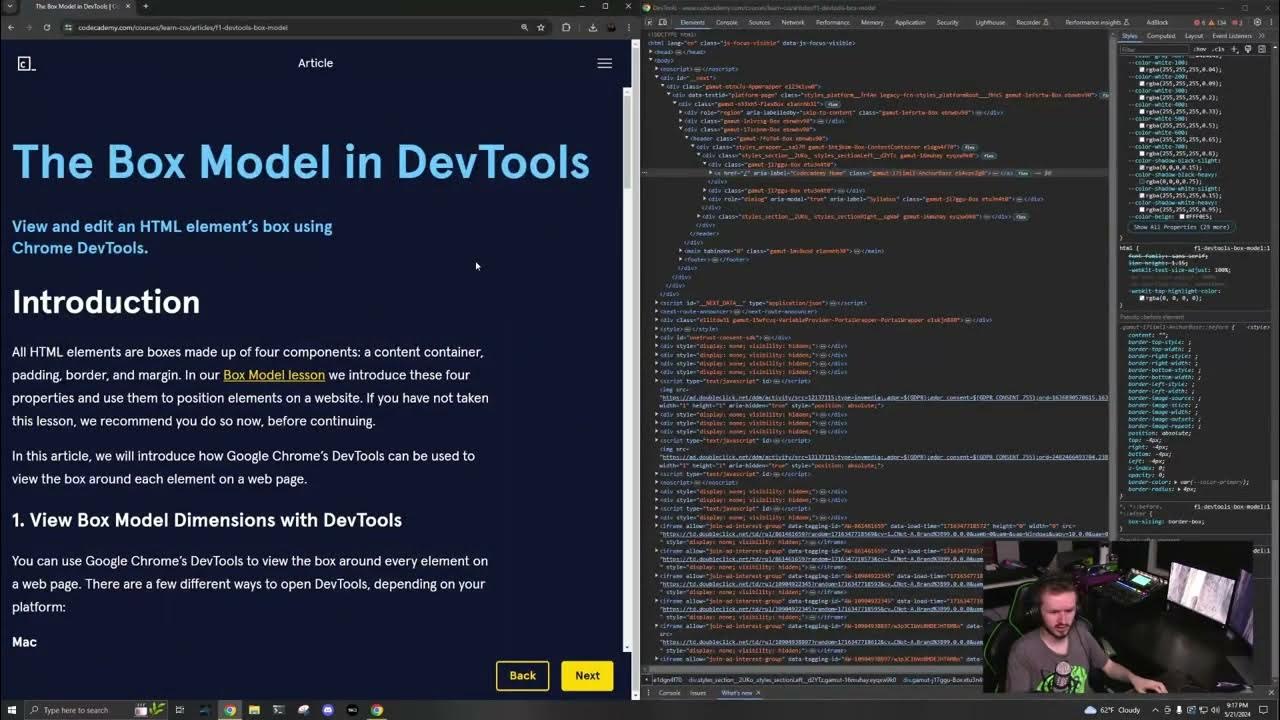This screenshot has height=720, width=1280.
Task: Open the Performance tab
Action: tap(832, 22)
